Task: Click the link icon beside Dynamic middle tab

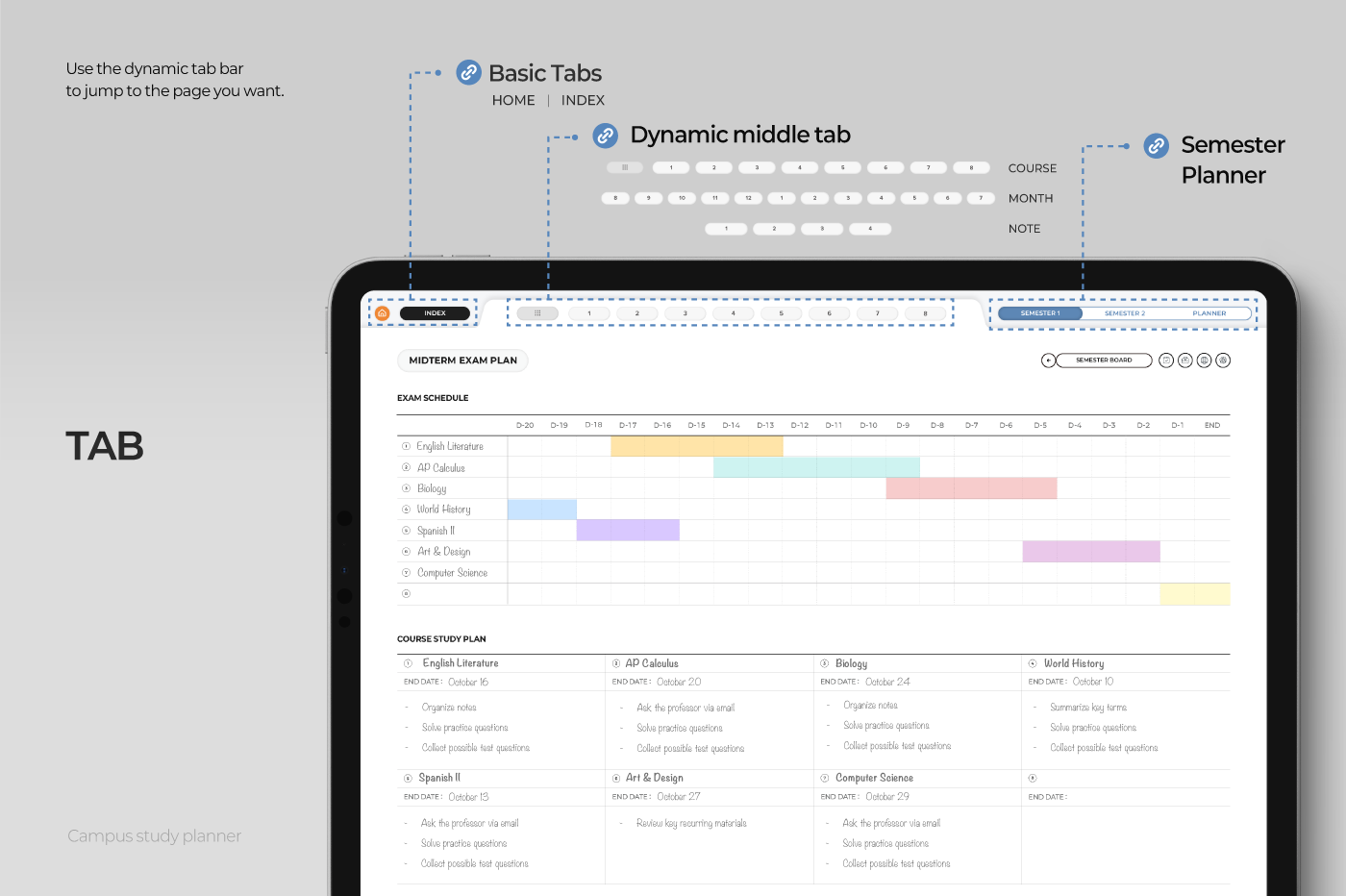Action: pyautogui.click(x=605, y=135)
